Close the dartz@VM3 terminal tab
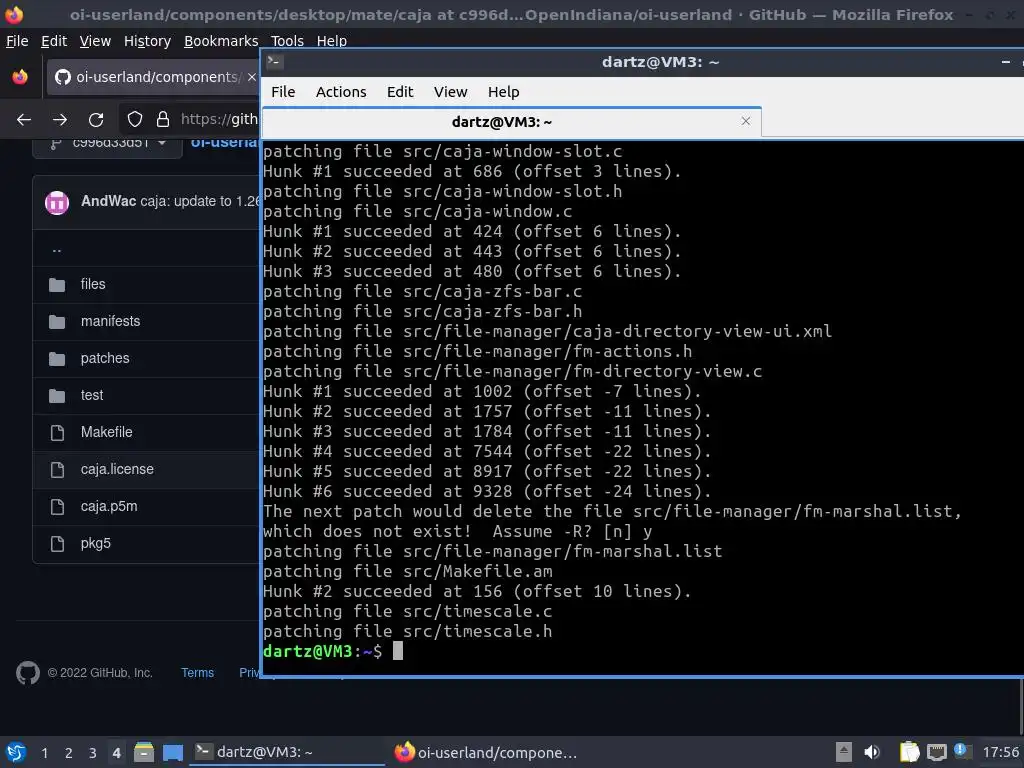Viewport: 1024px width, 768px height. [746, 121]
